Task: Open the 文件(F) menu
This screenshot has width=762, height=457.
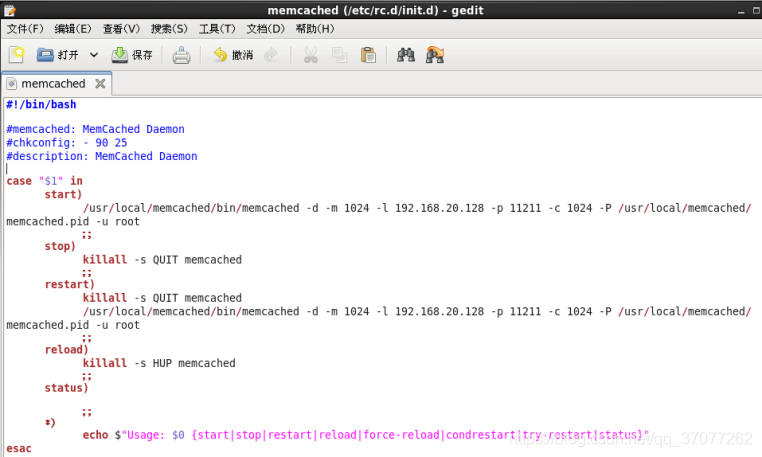Action: coord(25,29)
